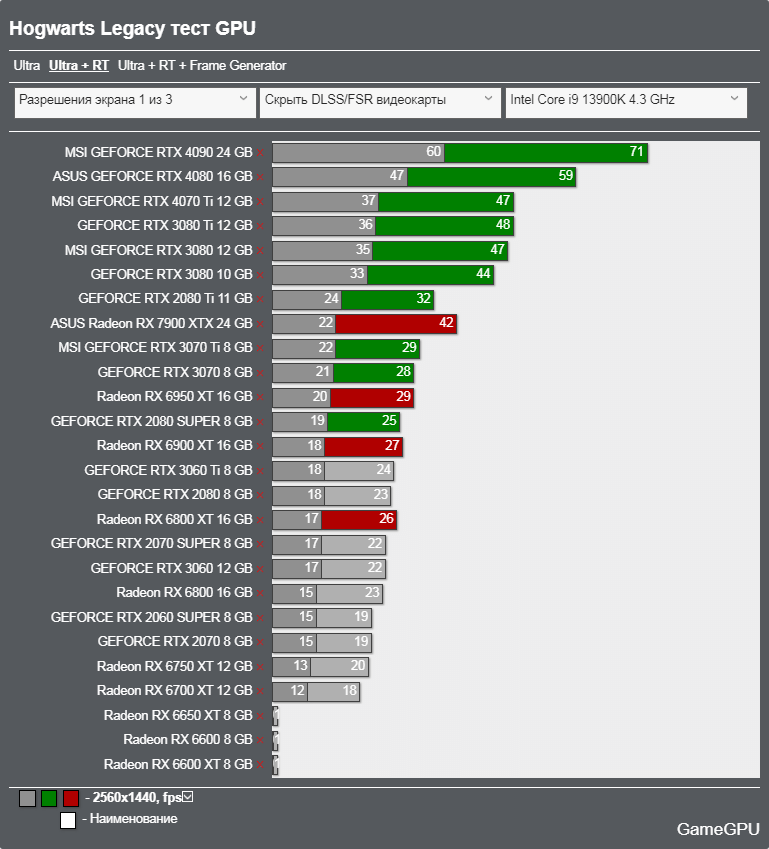Open the DLSS/FSR video cards dropdown
The image size is (769, 849).
coord(380,102)
